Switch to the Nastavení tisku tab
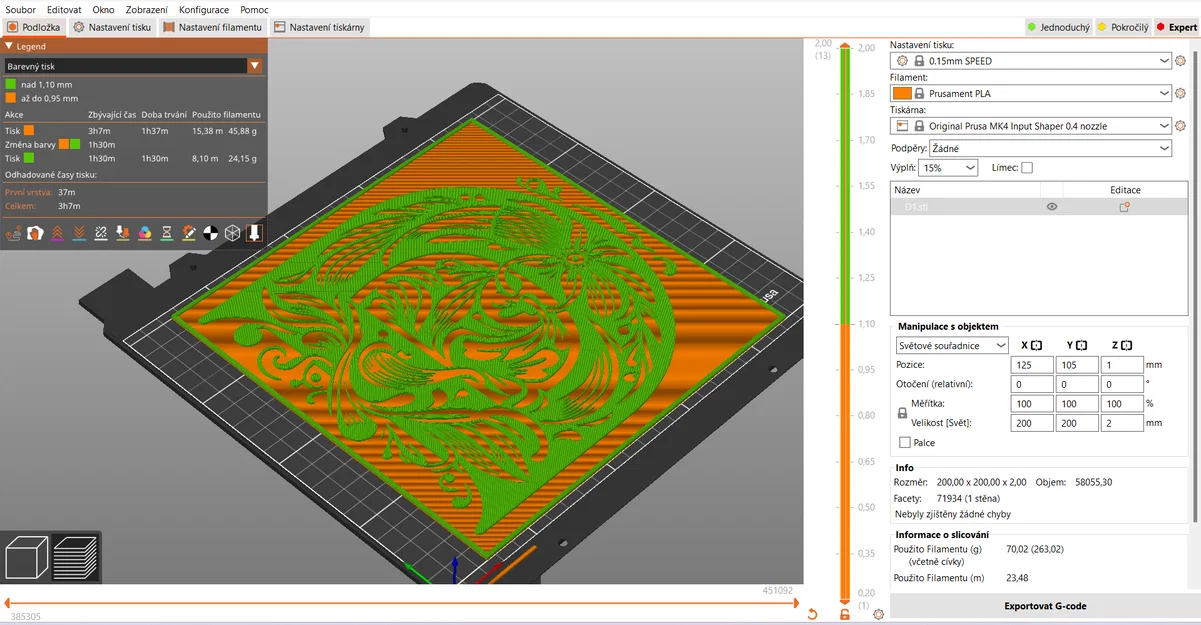The image size is (1201, 625). tap(112, 27)
